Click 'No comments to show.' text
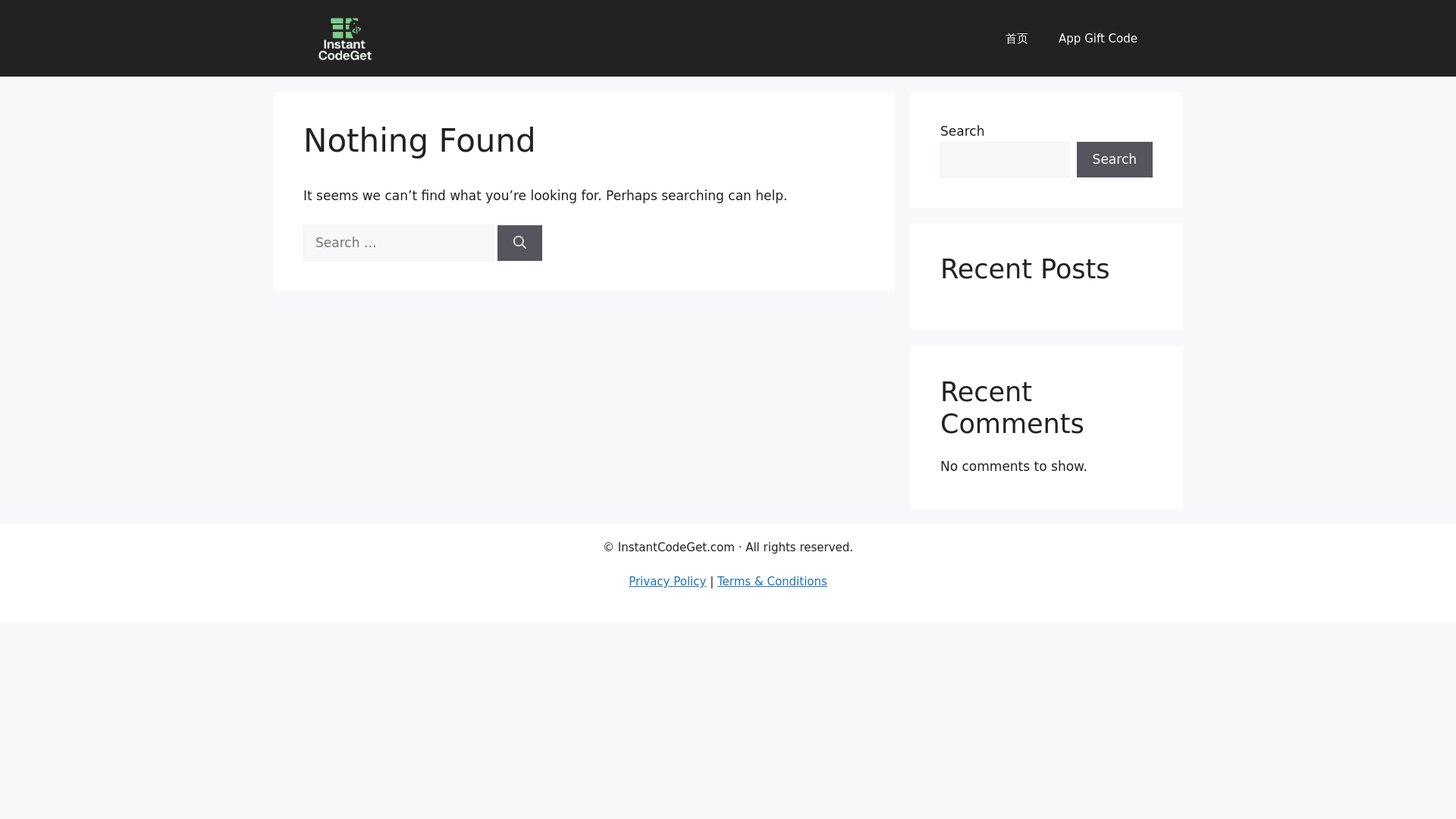 [1013, 466]
